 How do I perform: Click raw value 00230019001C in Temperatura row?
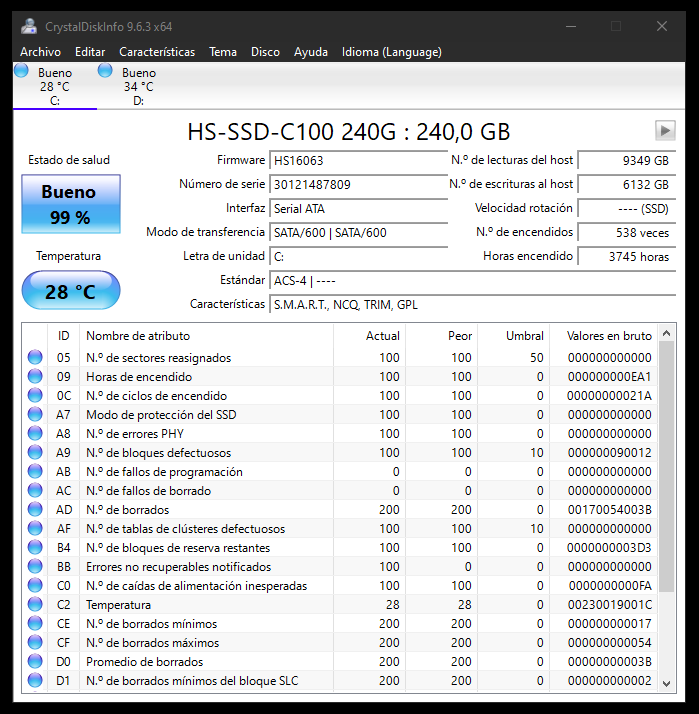pyautogui.click(x=609, y=605)
